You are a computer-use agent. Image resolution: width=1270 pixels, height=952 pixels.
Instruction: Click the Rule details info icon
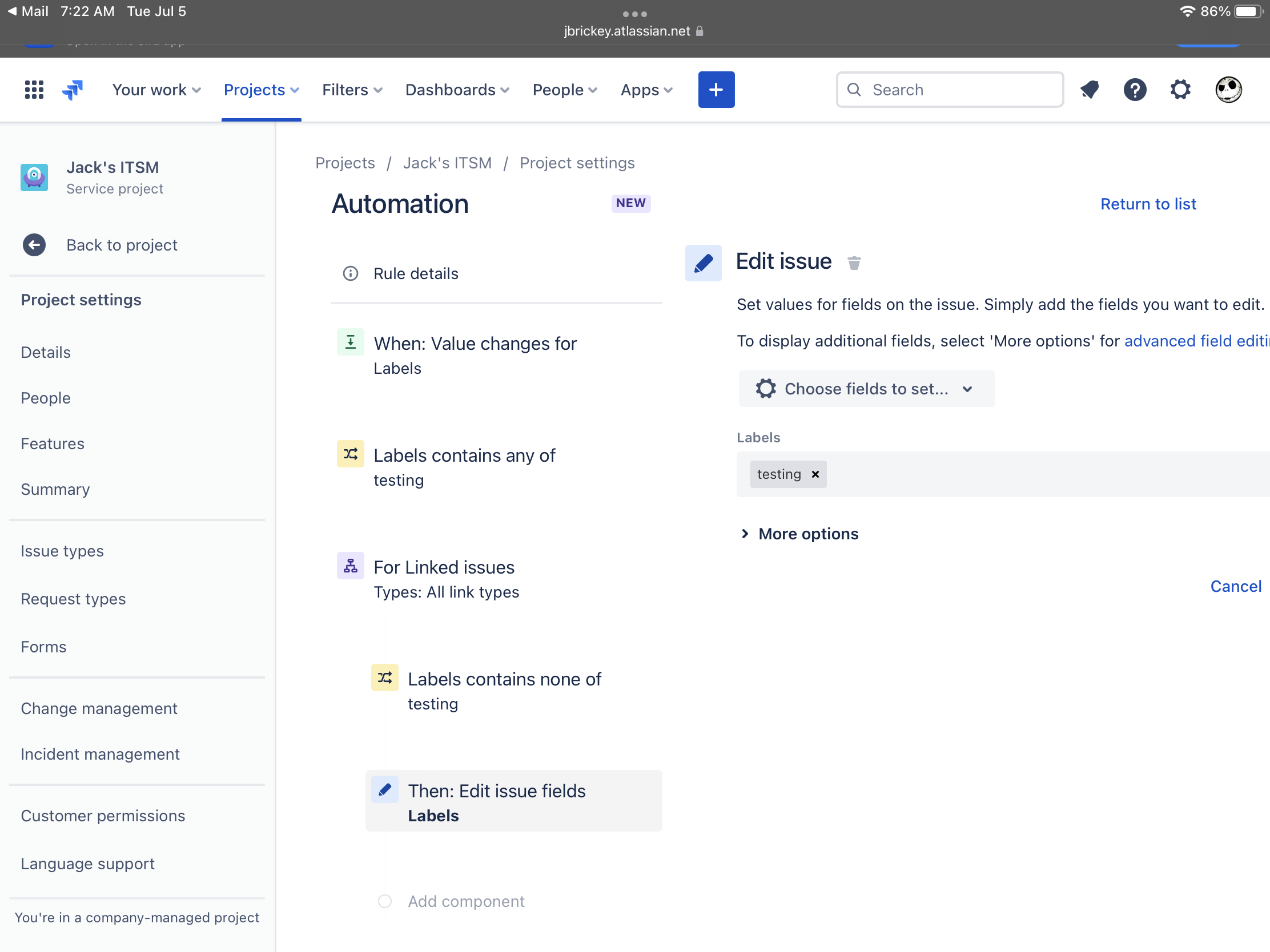coord(350,274)
